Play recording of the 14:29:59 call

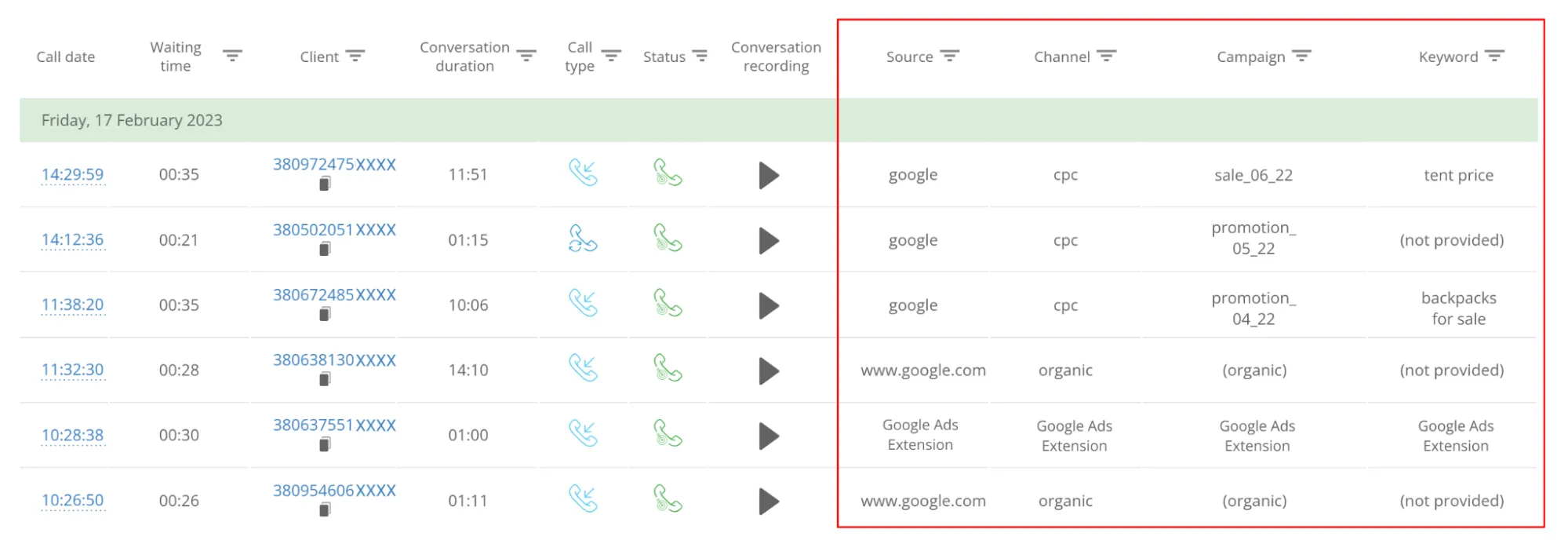(769, 175)
